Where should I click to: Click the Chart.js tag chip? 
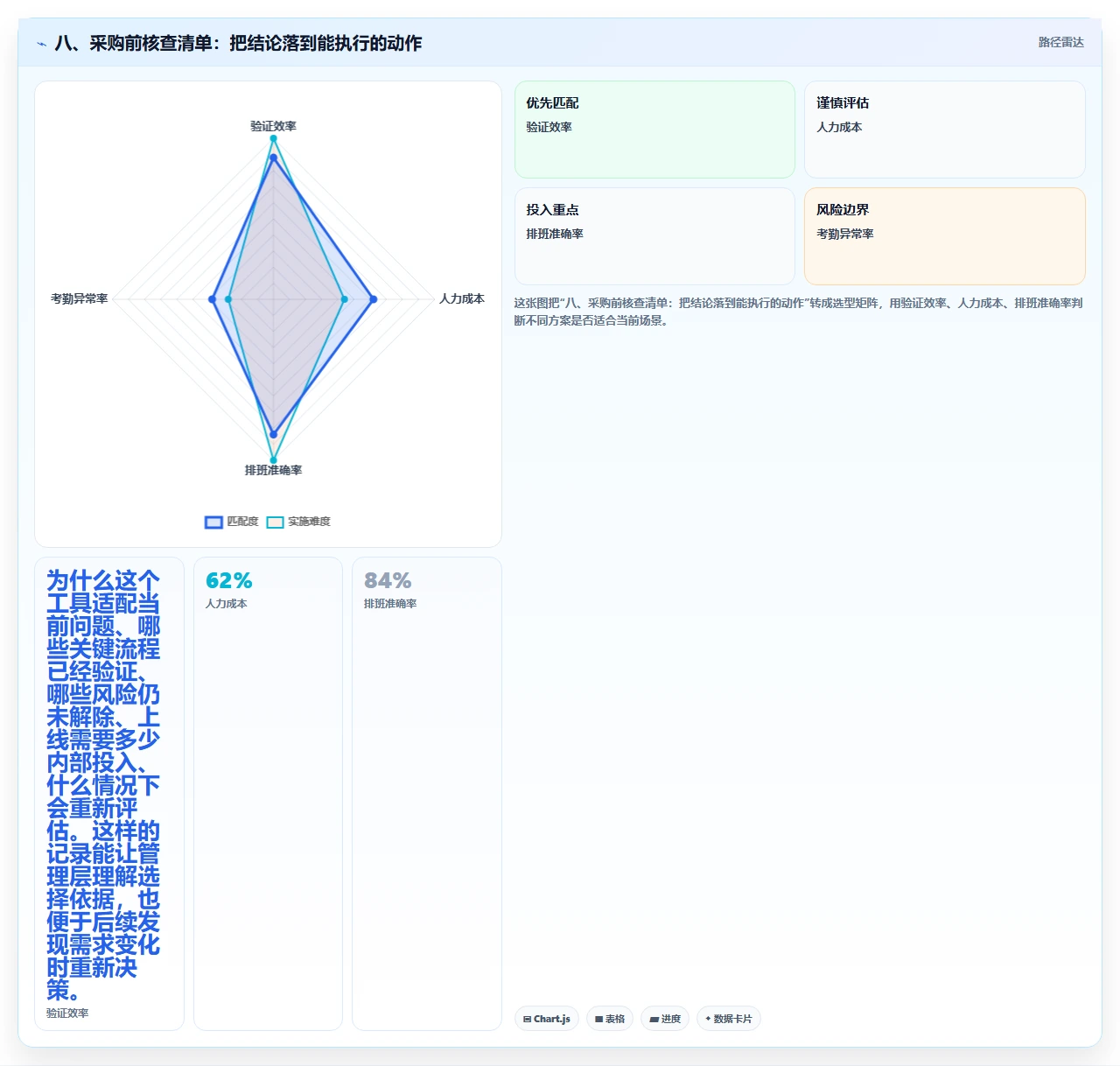tap(547, 1019)
